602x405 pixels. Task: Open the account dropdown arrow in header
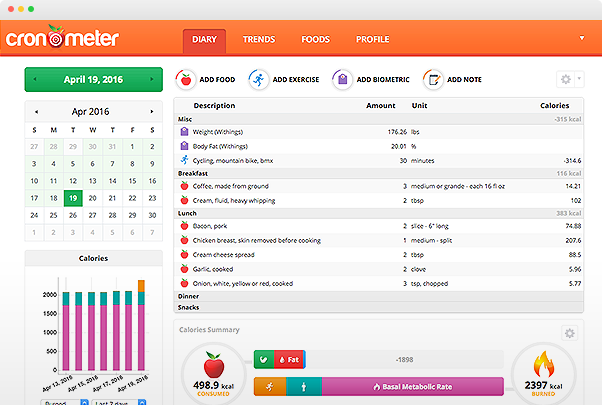582,38
